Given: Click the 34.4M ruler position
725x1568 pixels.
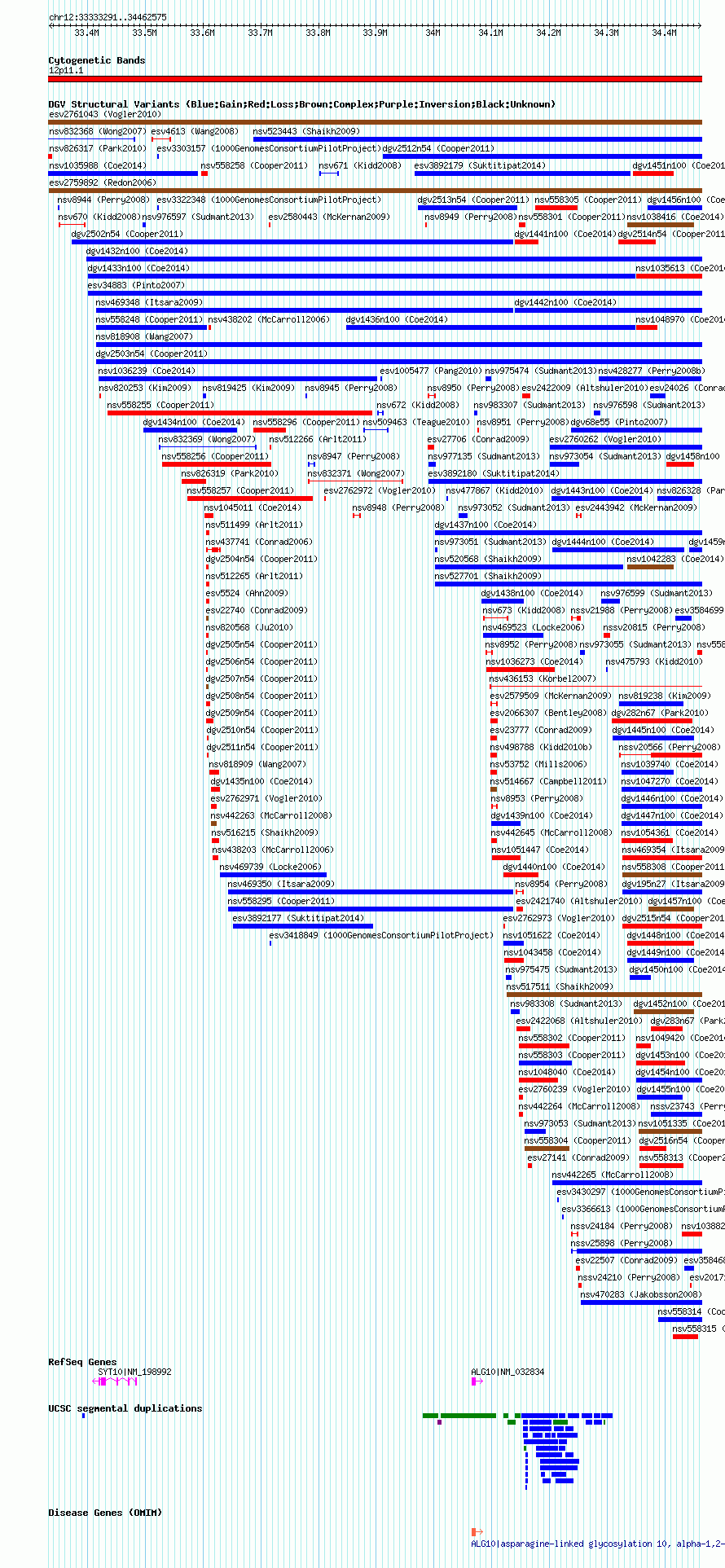Looking at the screenshot, I should 664,33.
